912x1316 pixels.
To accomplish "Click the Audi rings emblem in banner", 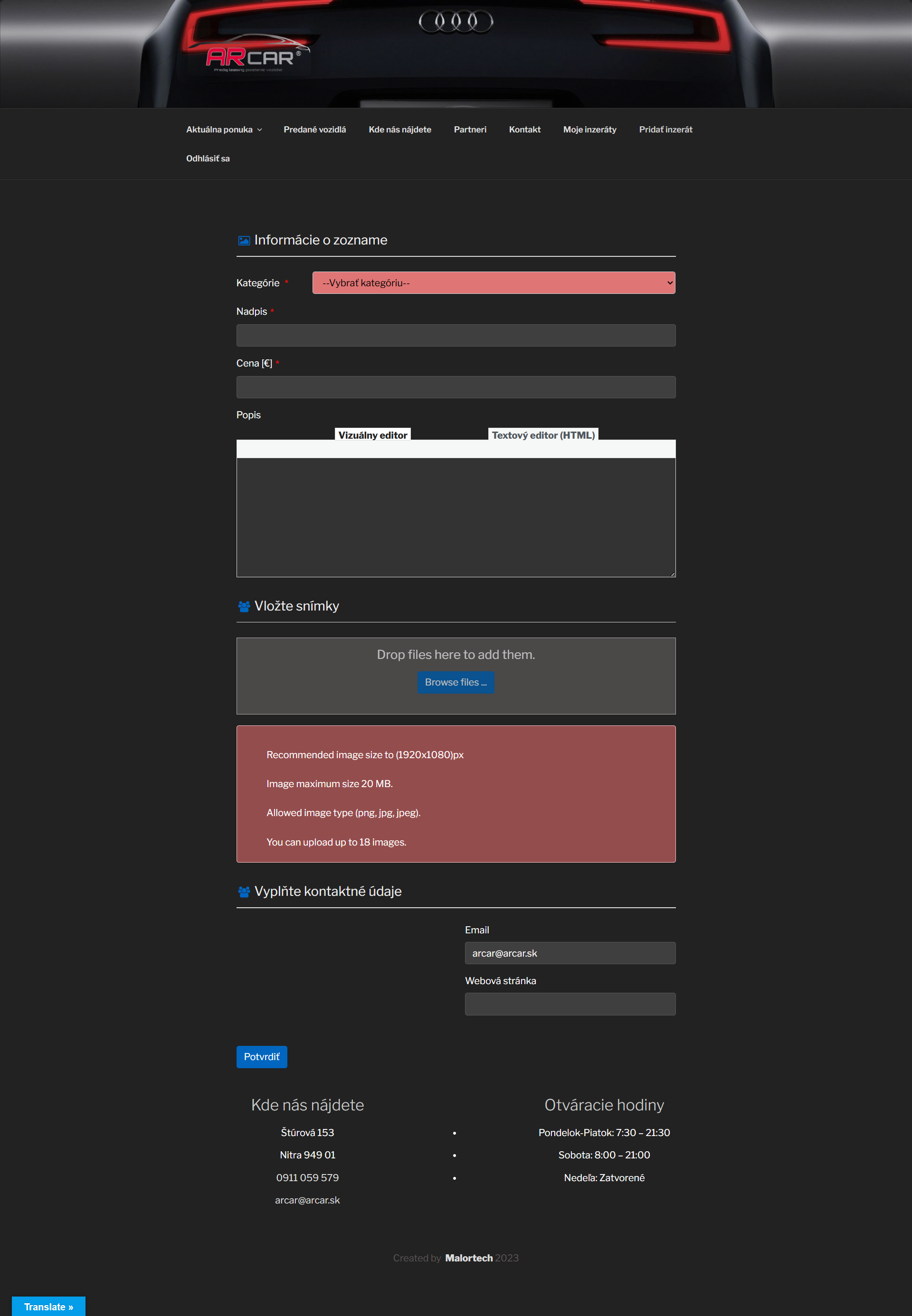I will 456,22.
